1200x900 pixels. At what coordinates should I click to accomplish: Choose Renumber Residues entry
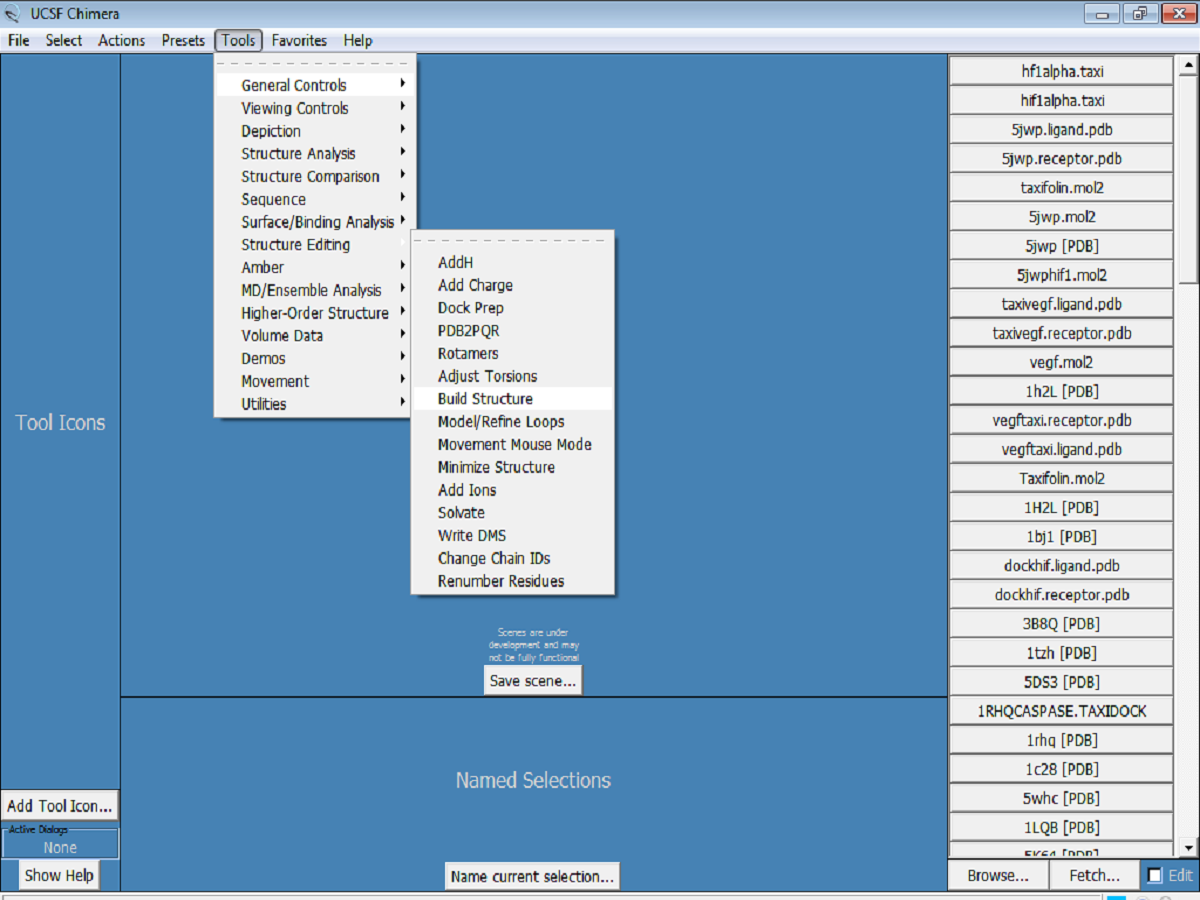click(x=513, y=581)
